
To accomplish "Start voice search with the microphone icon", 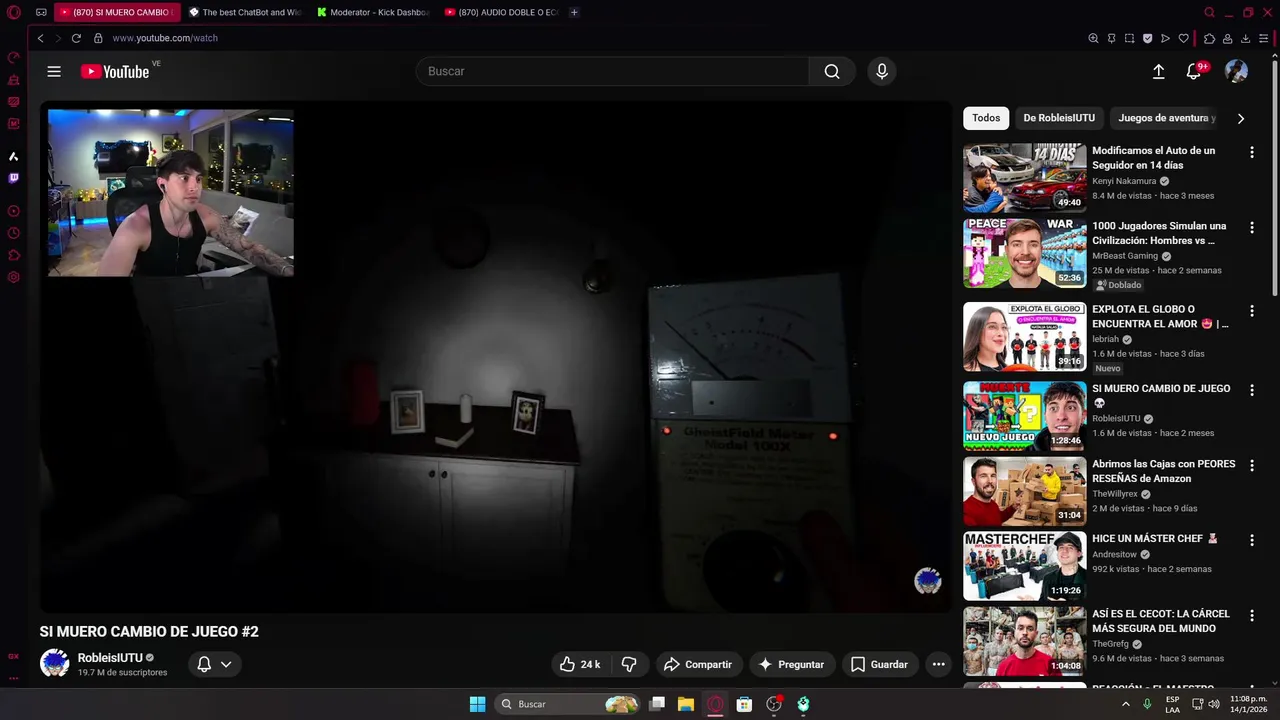I will pyautogui.click(x=881, y=71).
